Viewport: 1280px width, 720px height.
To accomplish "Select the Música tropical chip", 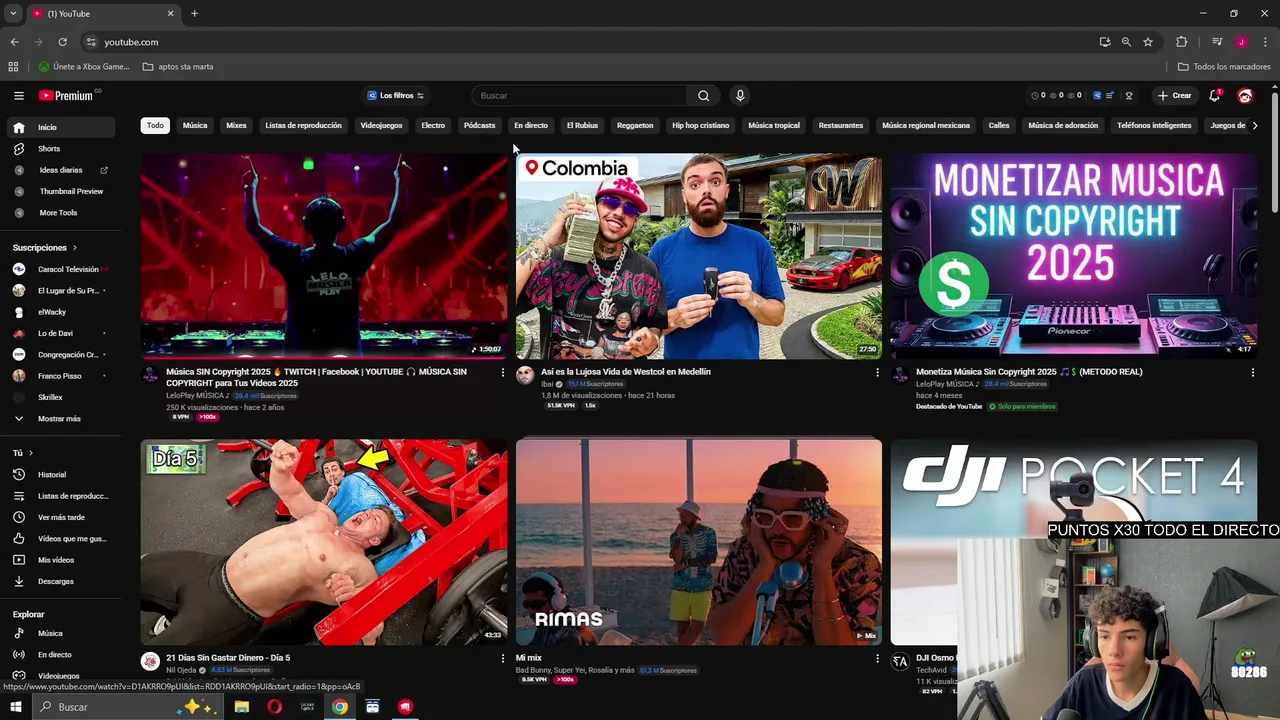I will 774,125.
